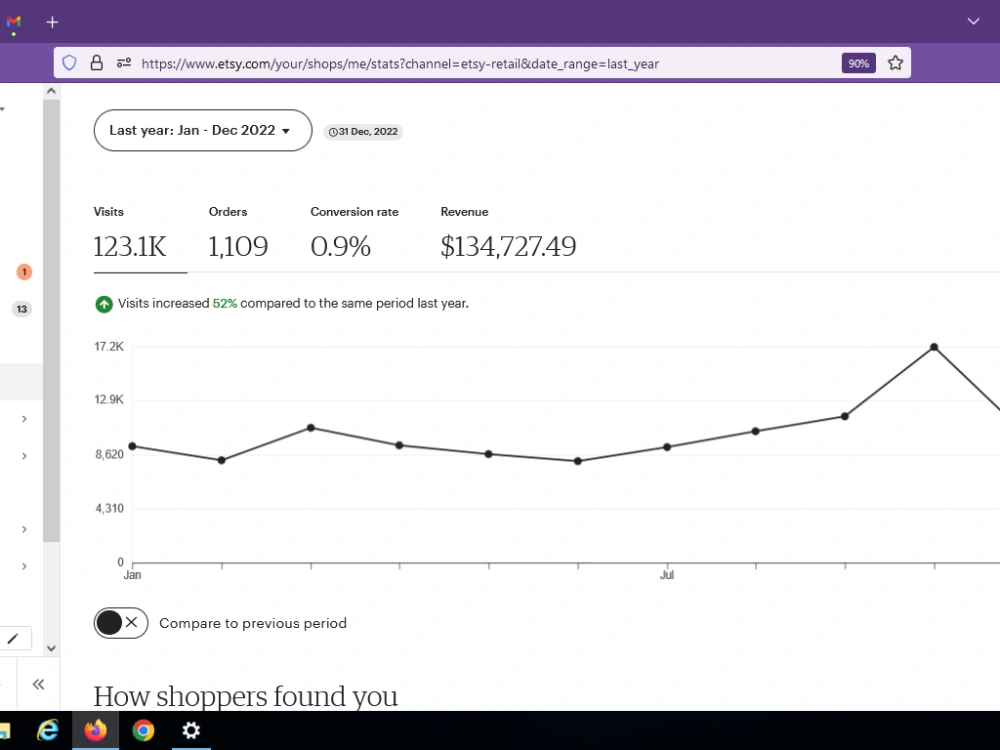Click the sidebar scroll up arrow
The width and height of the screenshot is (1000, 750).
click(x=52, y=91)
